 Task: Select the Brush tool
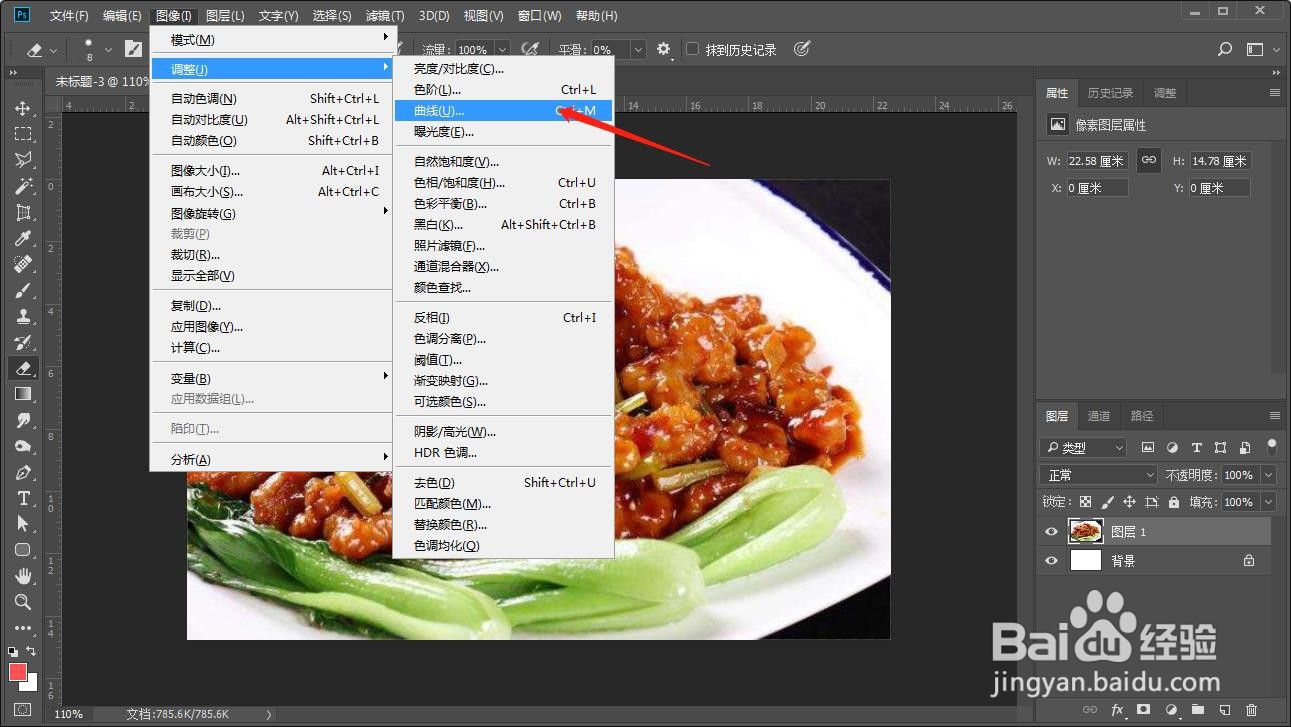[24, 291]
